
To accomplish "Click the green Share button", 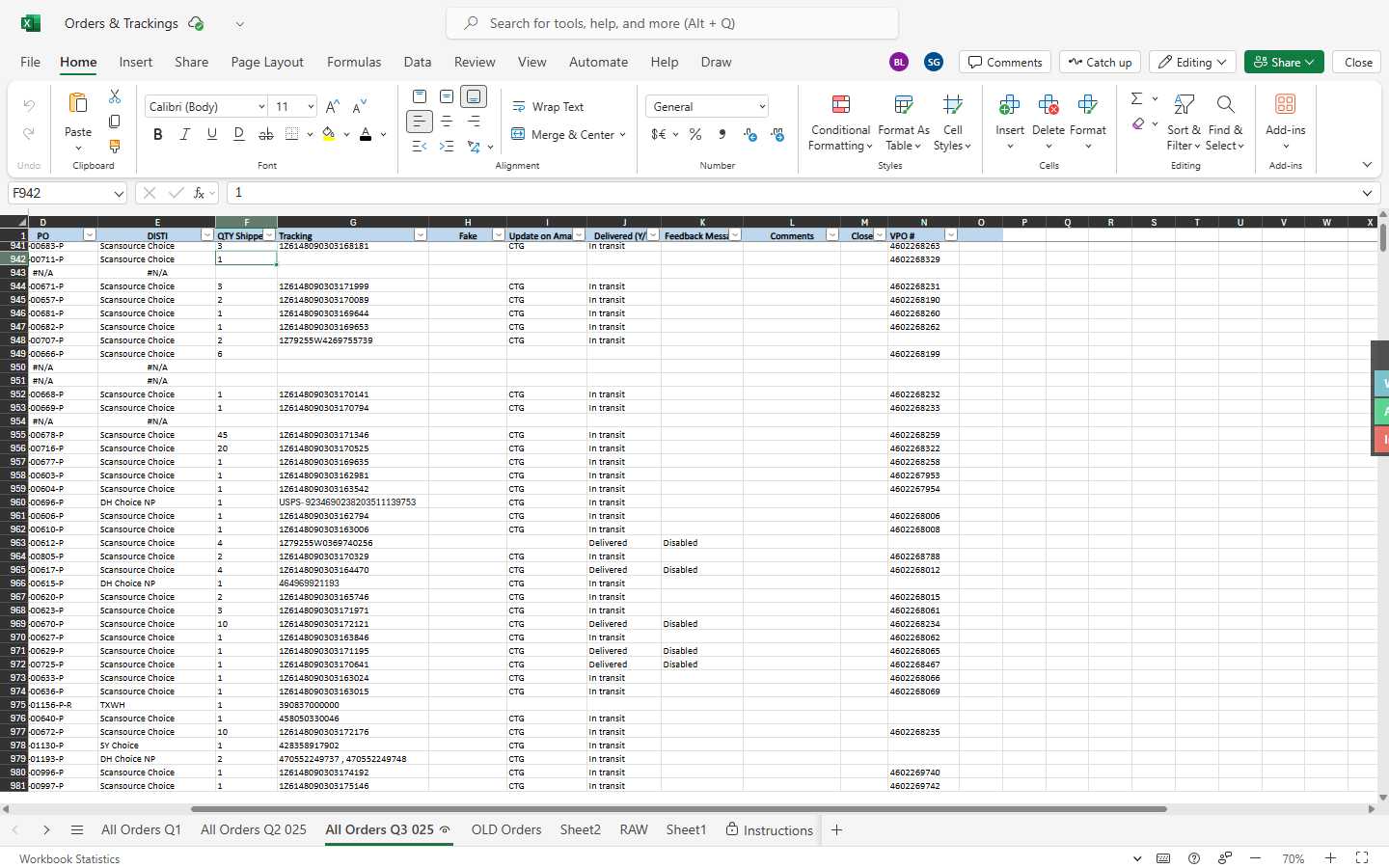I will coord(1284,62).
